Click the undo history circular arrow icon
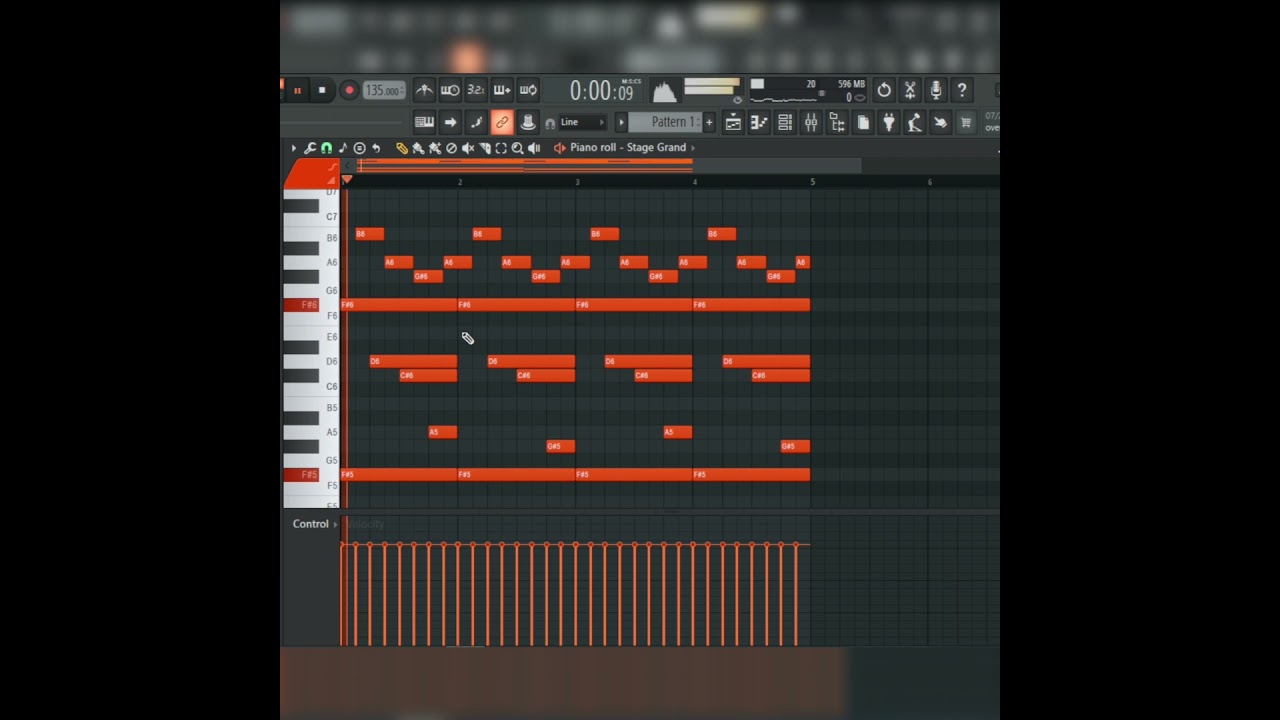1280x720 pixels. [x=884, y=90]
